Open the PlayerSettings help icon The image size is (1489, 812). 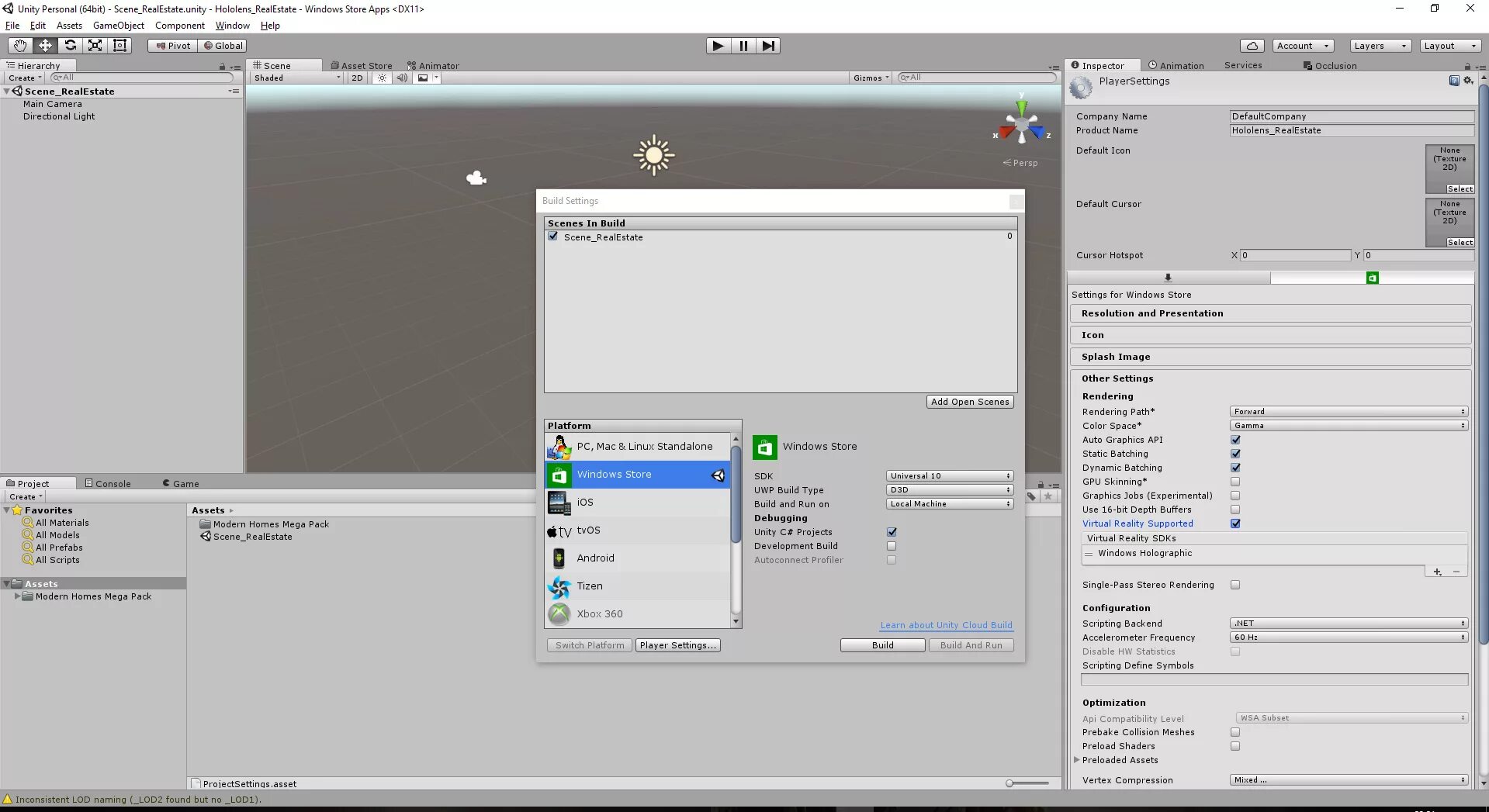coord(1454,81)
